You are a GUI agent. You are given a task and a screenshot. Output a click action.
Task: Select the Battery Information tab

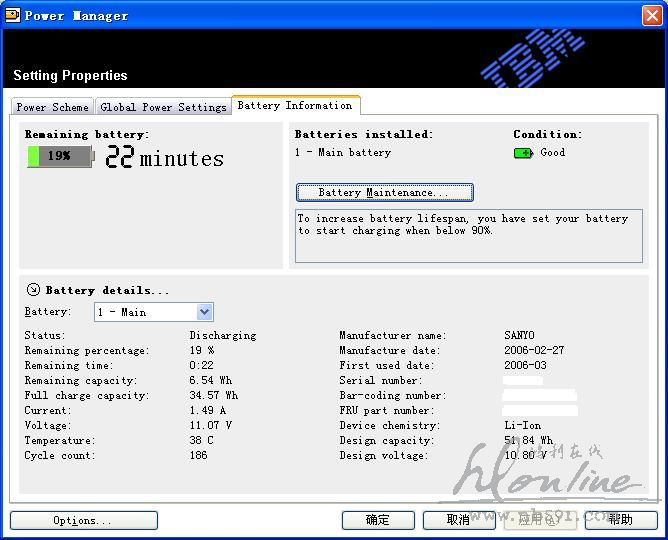point(295,105)
